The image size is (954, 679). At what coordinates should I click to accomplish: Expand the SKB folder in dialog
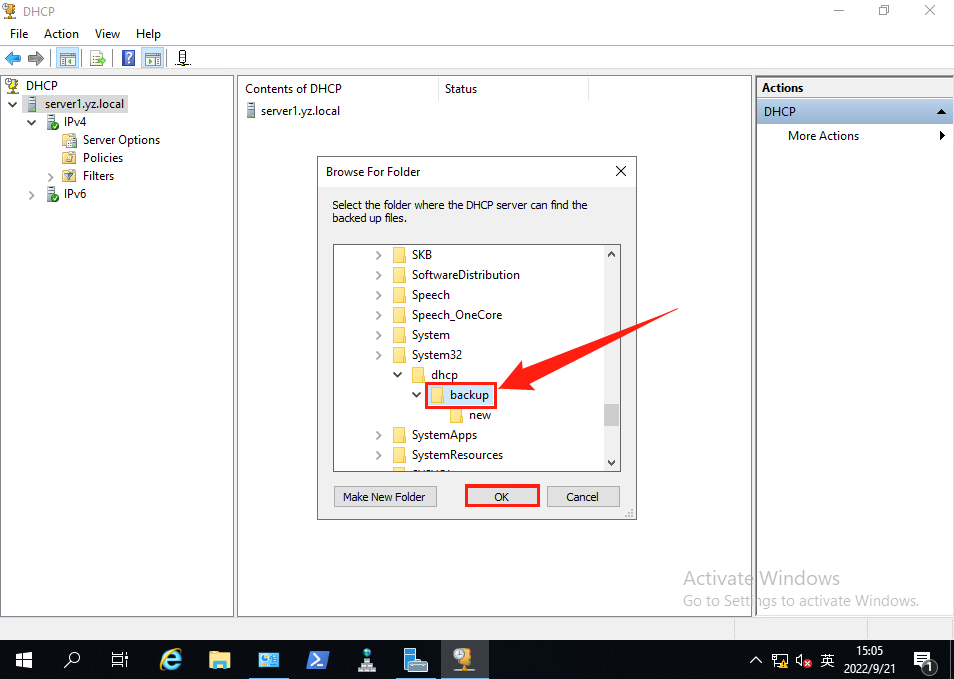pos(378,255)
